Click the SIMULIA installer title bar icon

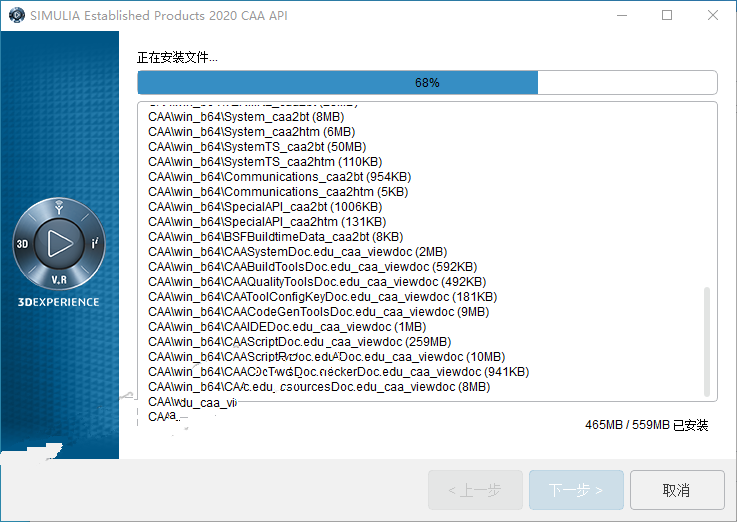coord(16,15)
